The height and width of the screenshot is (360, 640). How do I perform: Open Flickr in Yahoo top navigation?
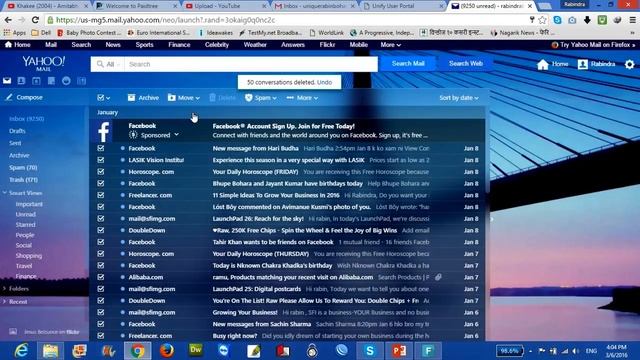(x=327, y=45)
